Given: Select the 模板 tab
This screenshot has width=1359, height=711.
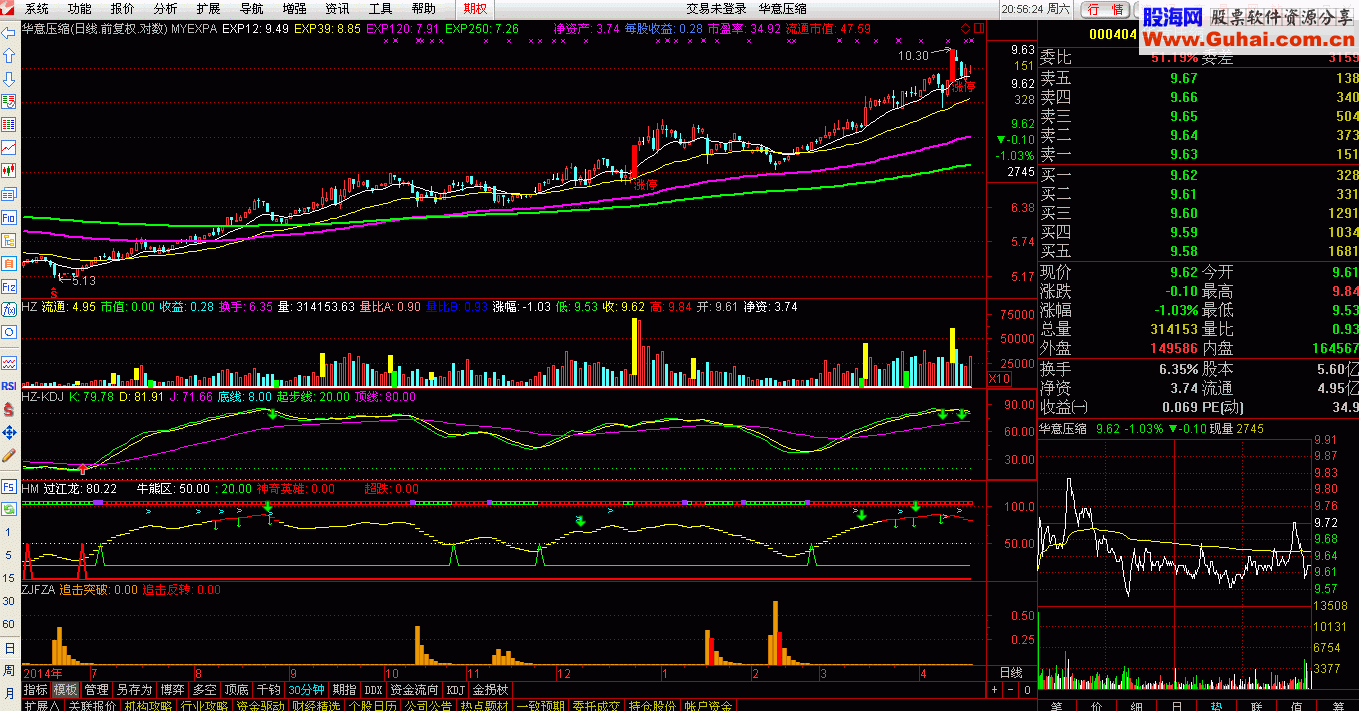Looking at the screenshot, I should [x=65, y=690].
